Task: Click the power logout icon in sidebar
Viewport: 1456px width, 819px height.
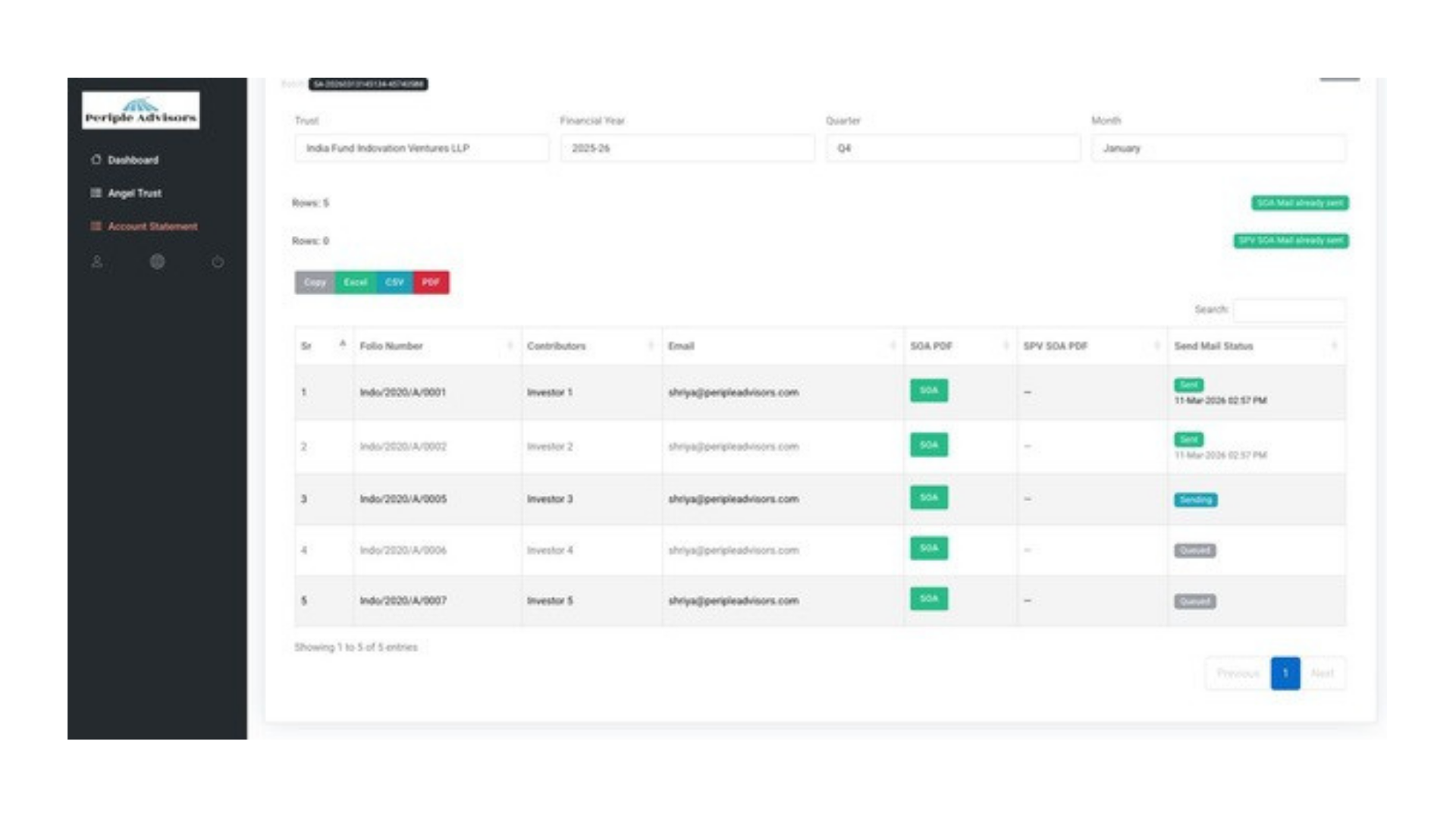Action: 218,262
